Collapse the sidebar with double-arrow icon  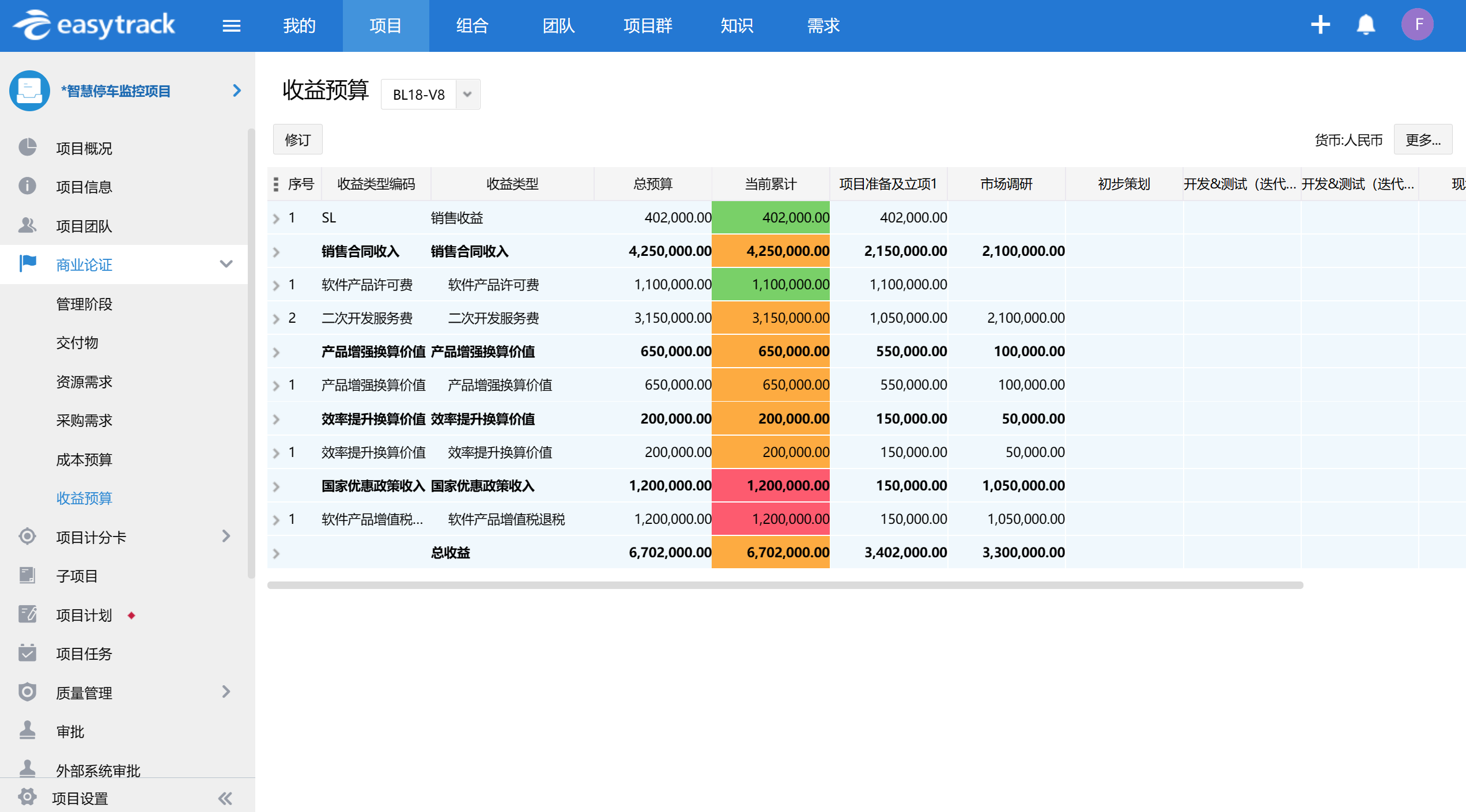point(225,798)
